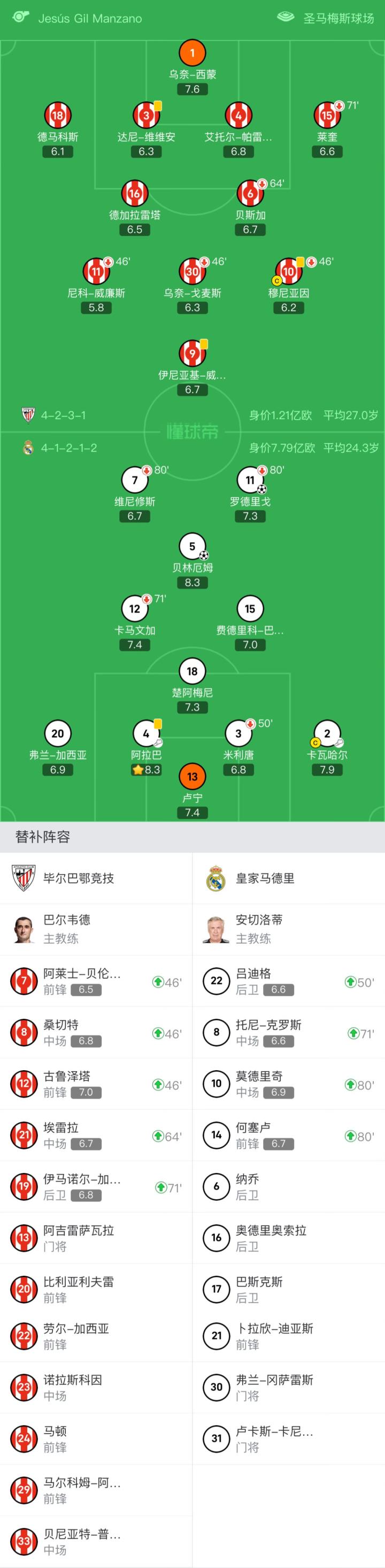View coach 安切洛蒂 profile photo
This screenshot has height=1568, width=385.
pos(216,929)
